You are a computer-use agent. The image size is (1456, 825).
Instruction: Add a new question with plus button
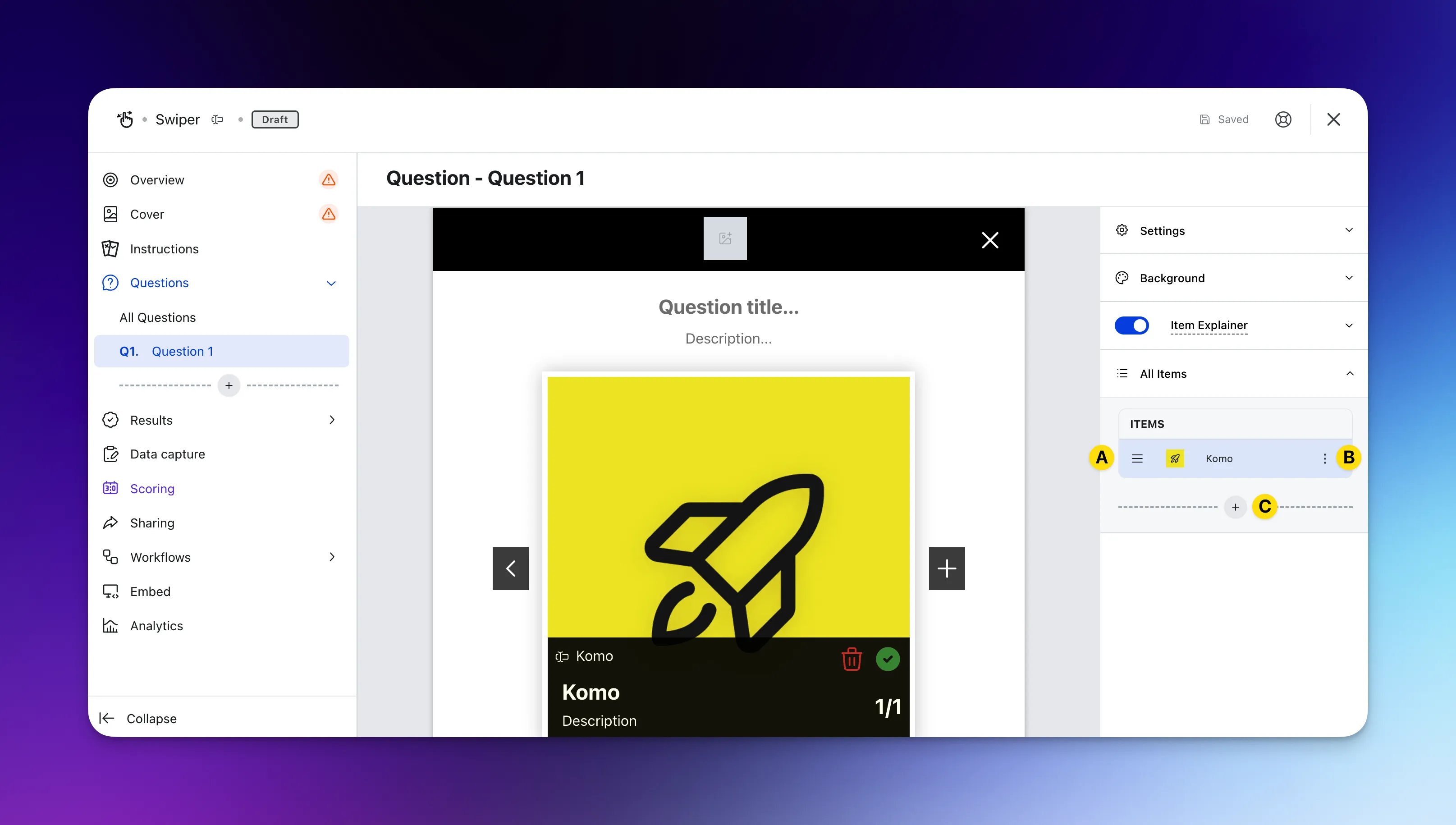229,385
